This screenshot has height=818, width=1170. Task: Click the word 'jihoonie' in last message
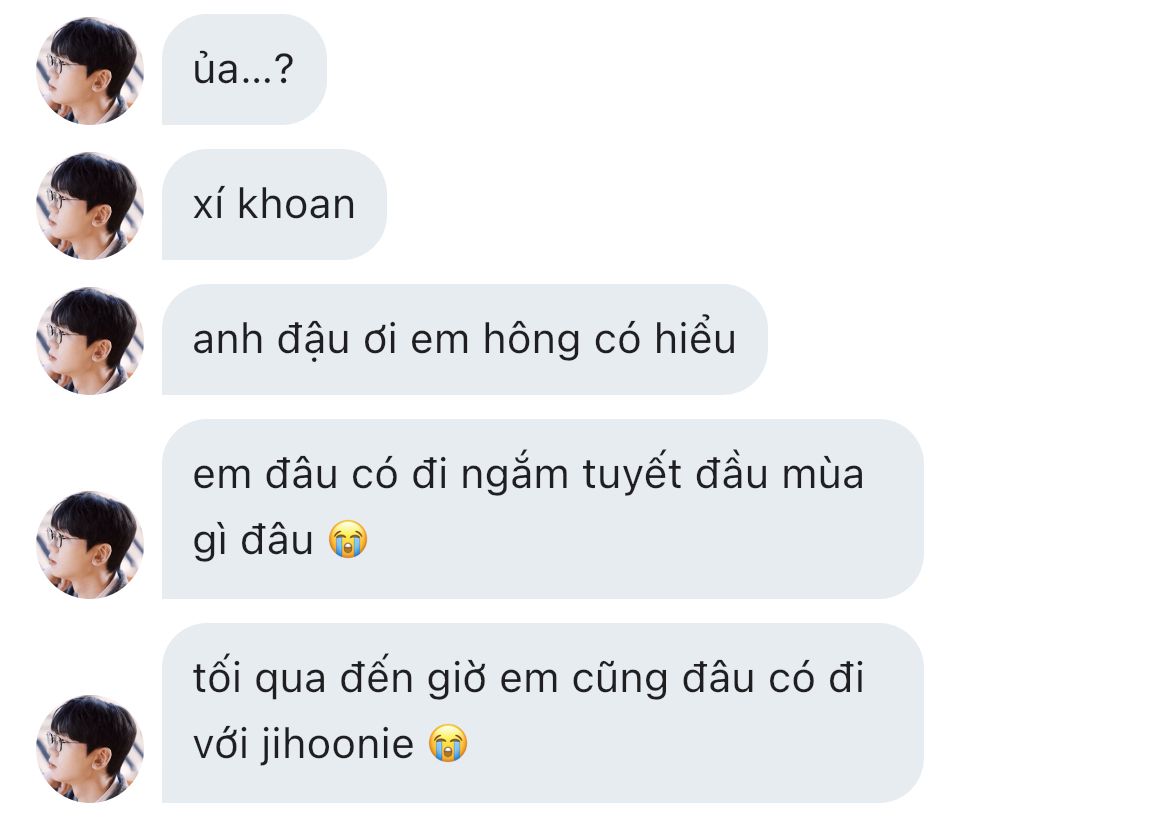tap(337, 745)
